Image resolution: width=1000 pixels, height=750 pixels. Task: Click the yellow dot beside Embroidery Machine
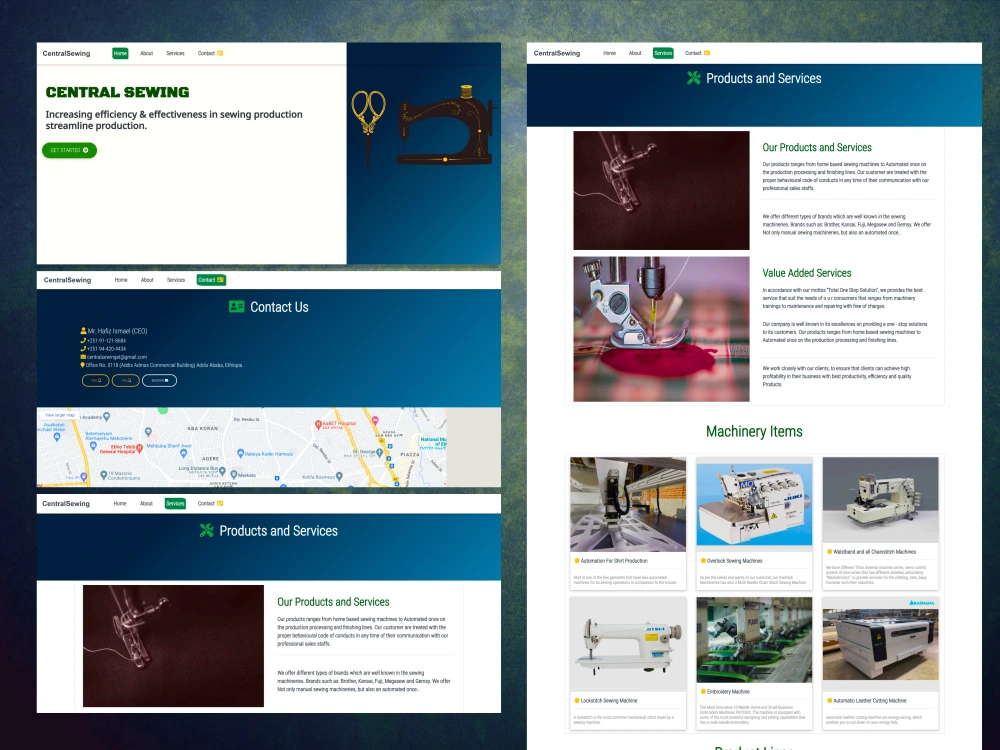click(703, 692)
